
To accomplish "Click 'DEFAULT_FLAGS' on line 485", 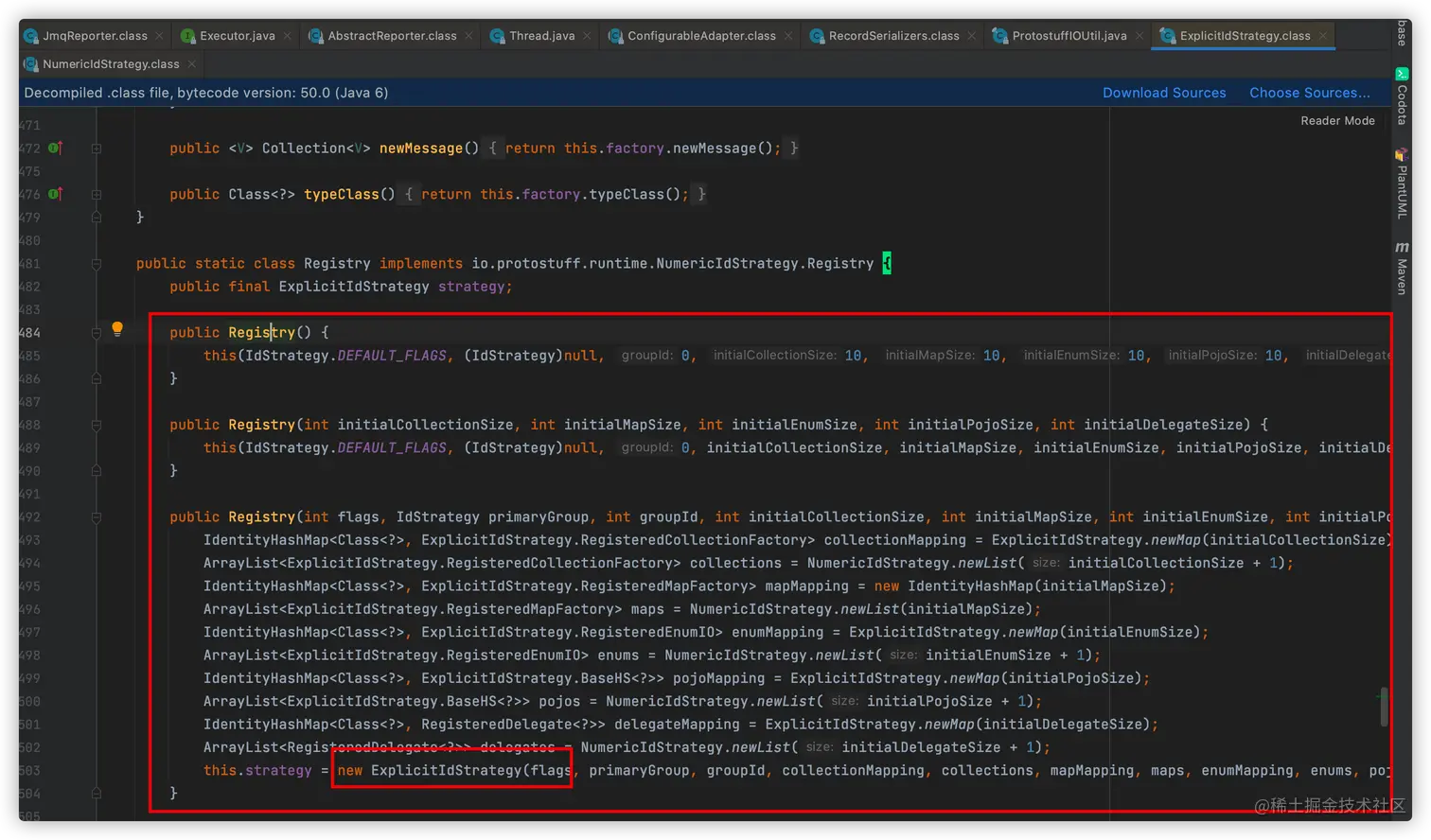I will pos(392,356).
